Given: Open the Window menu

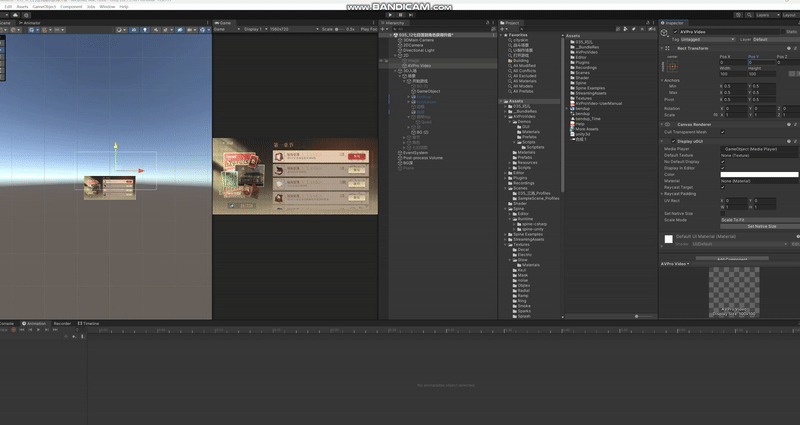Looking at the screenshot, I should 107,7.
